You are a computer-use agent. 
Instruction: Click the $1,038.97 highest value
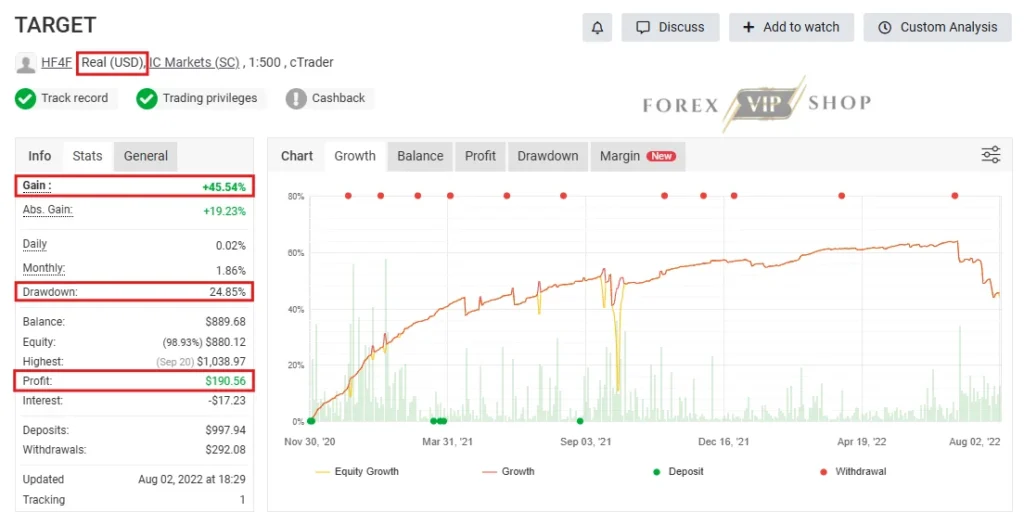coord(221,362)
